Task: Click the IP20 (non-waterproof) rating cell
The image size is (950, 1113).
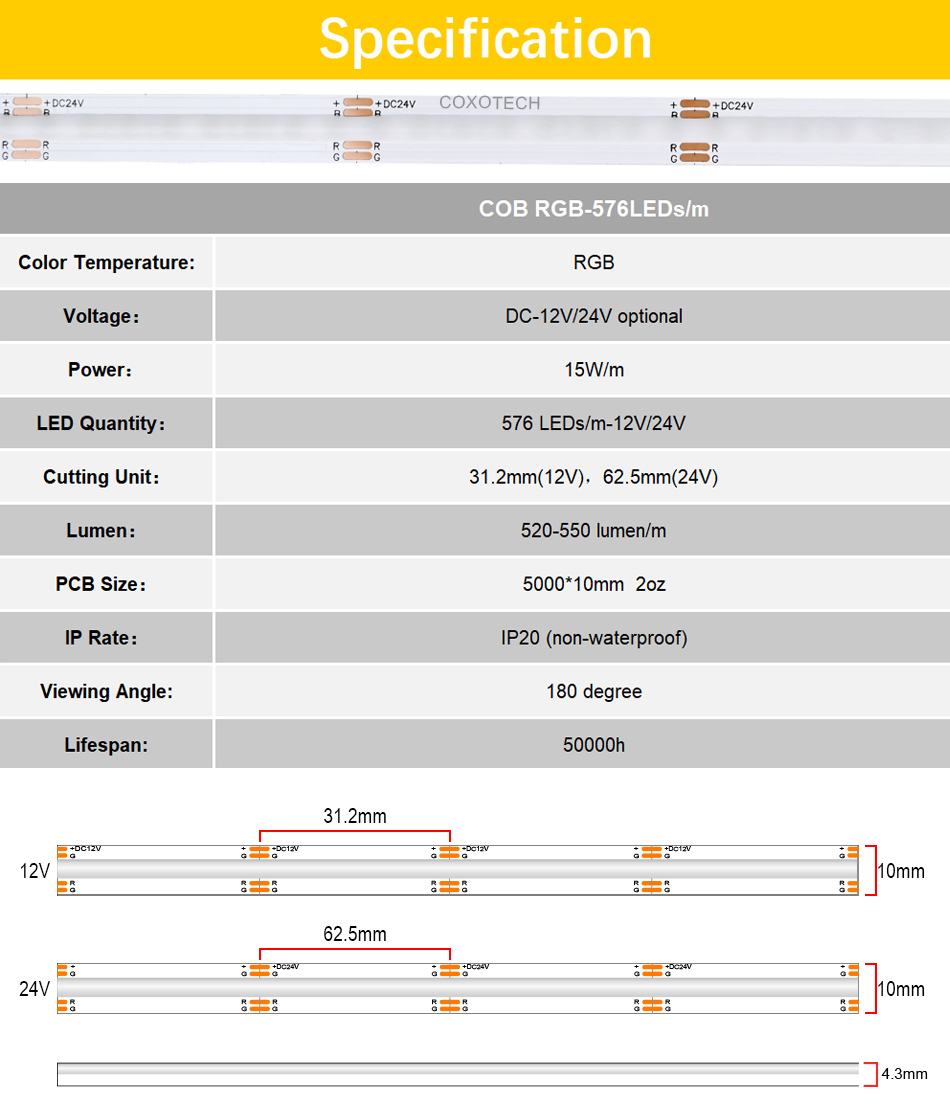Action: click(x=593, y=638)
